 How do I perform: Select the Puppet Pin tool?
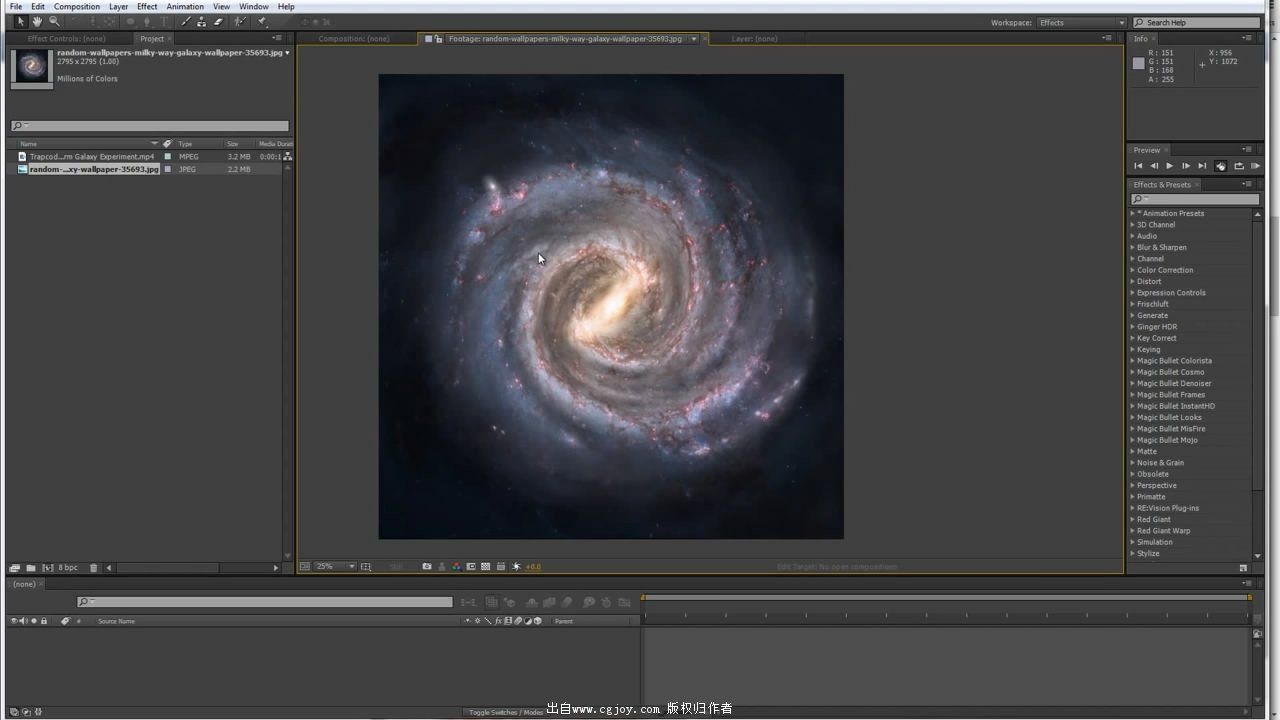[262, 21]
